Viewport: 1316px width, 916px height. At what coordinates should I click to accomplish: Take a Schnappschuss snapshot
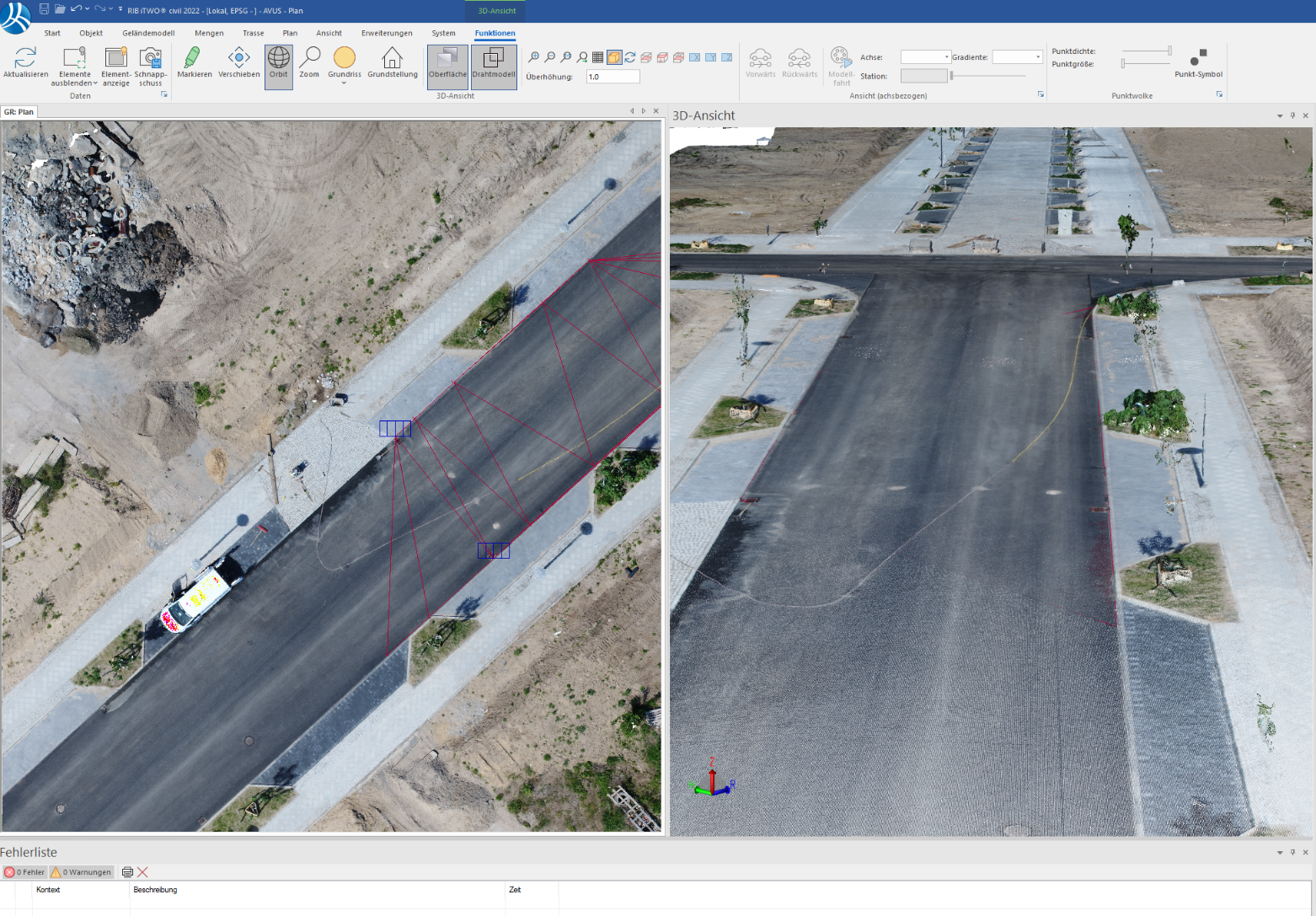click(x=151, y=59)
